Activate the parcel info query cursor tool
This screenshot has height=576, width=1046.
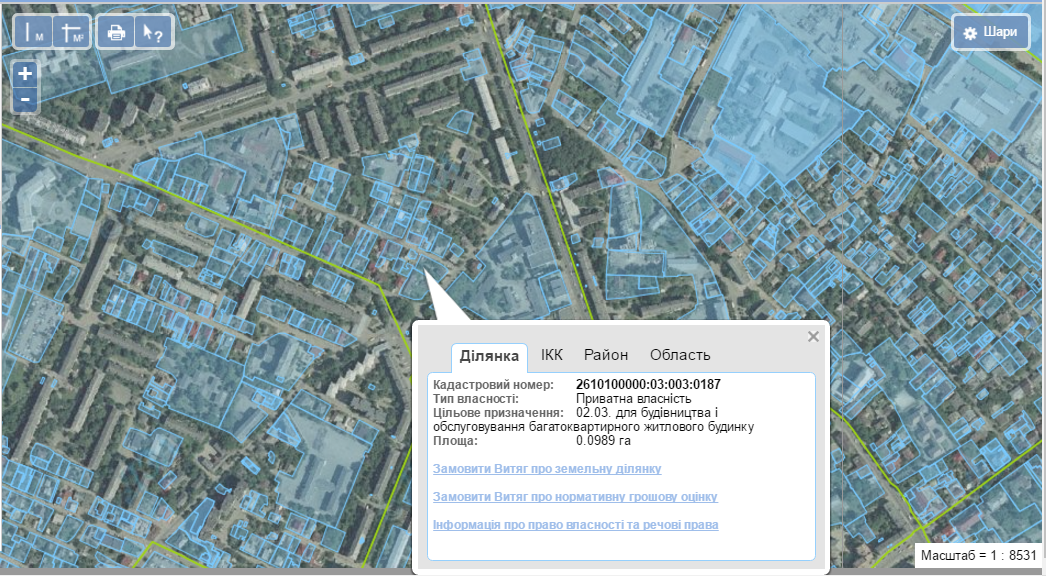click(x=153, y=32)
